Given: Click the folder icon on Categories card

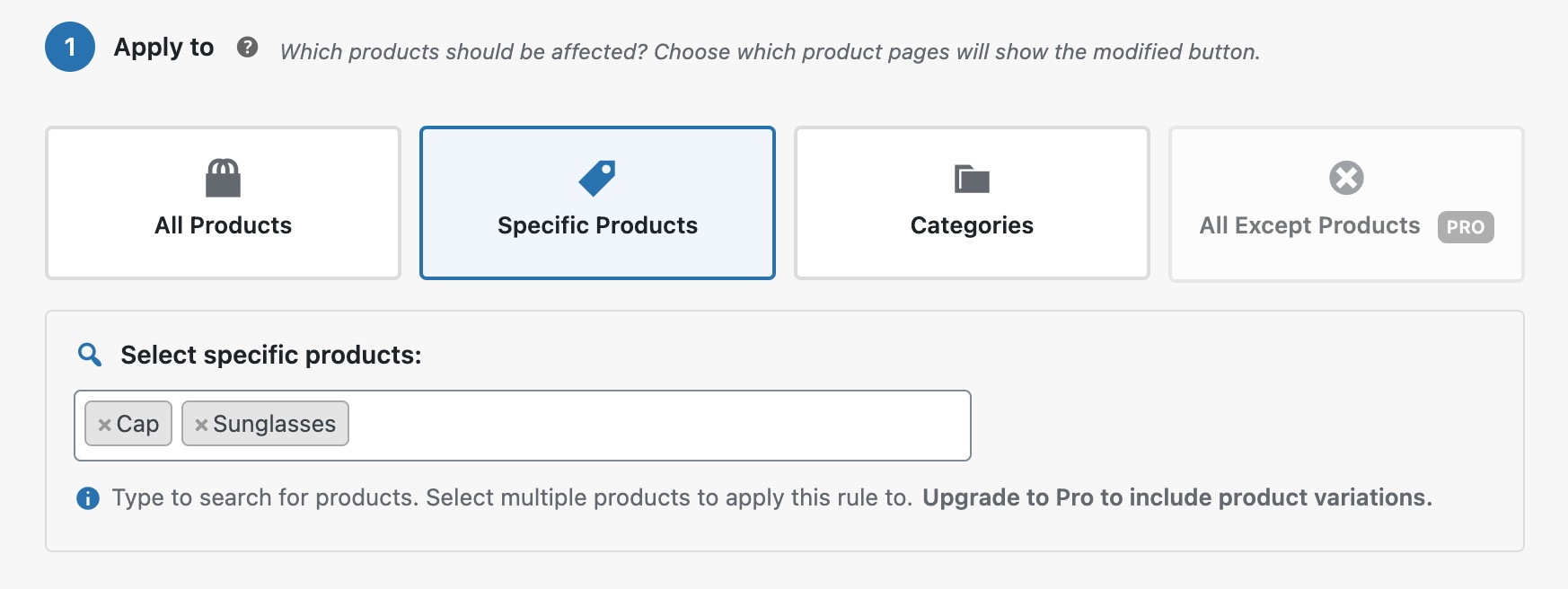Looking at the screenshot, I should click(972, 178).
